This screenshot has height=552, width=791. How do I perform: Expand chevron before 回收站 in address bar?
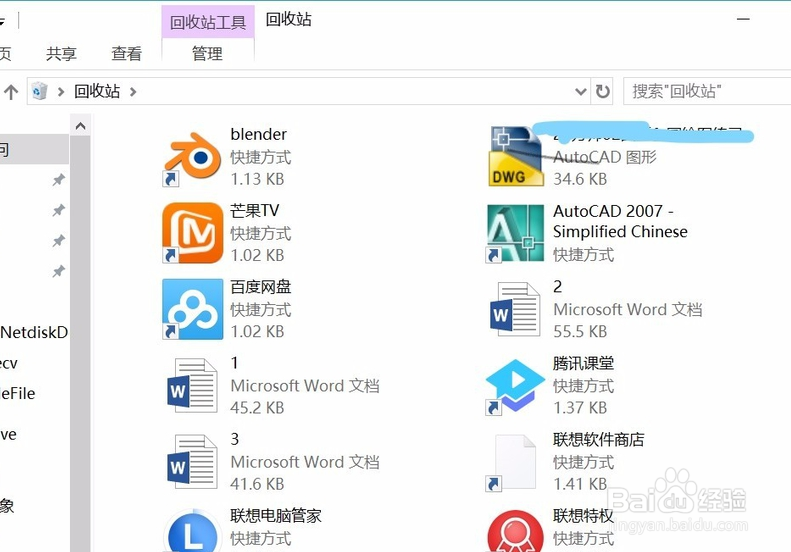tap(61, 91)
